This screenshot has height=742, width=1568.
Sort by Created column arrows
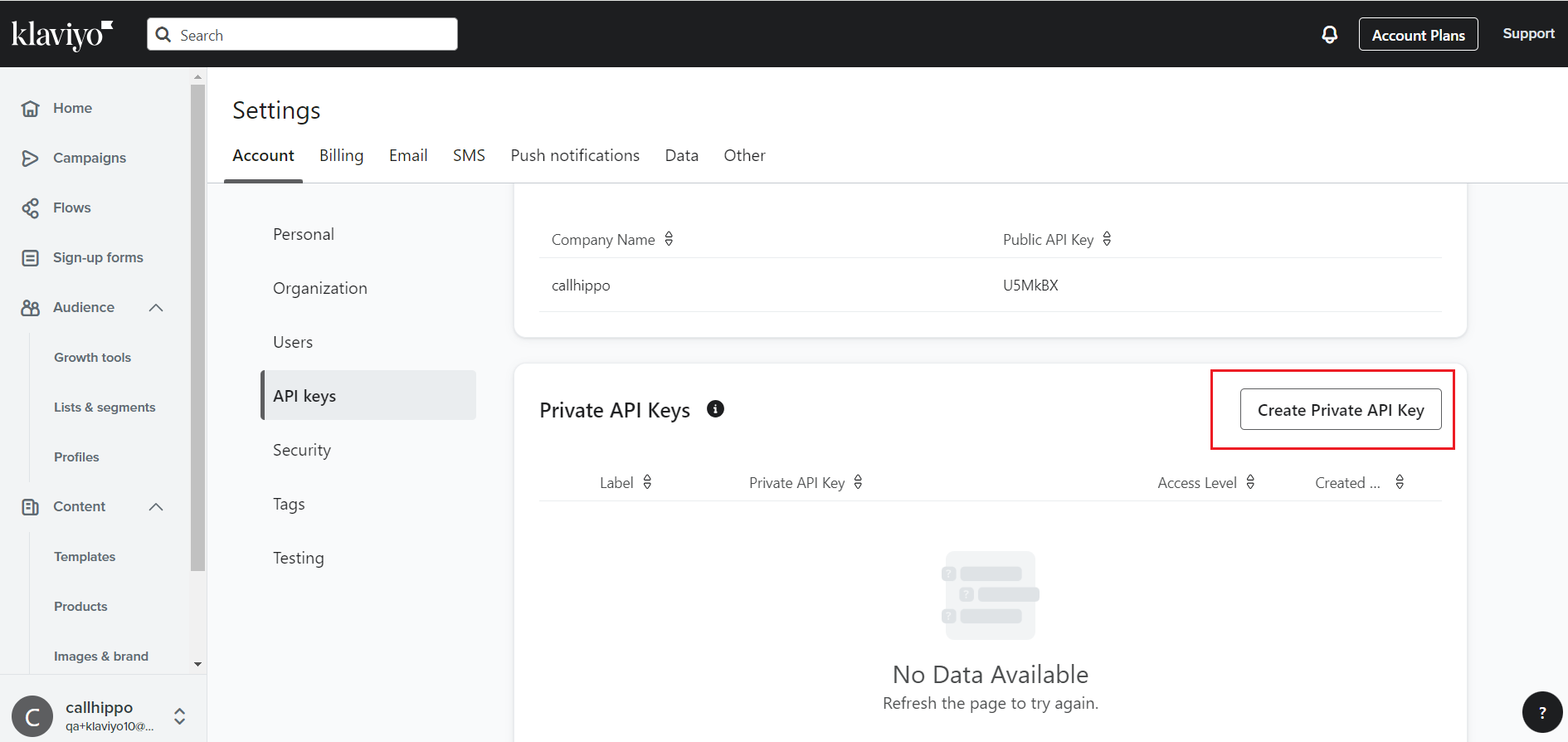coord(1400,482)
